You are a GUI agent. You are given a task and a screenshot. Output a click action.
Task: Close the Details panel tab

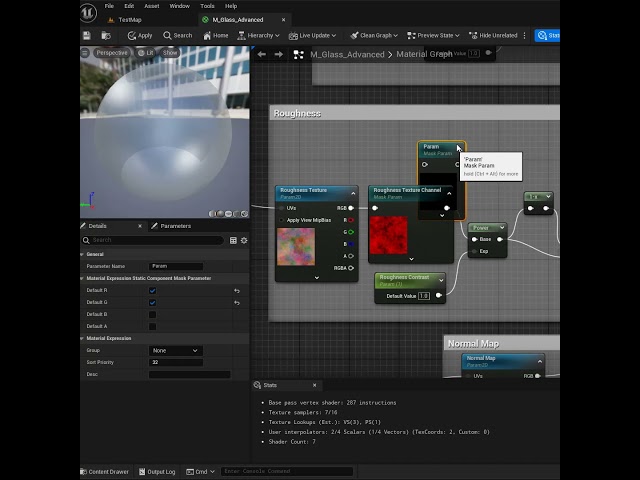(x=140, y=226)
